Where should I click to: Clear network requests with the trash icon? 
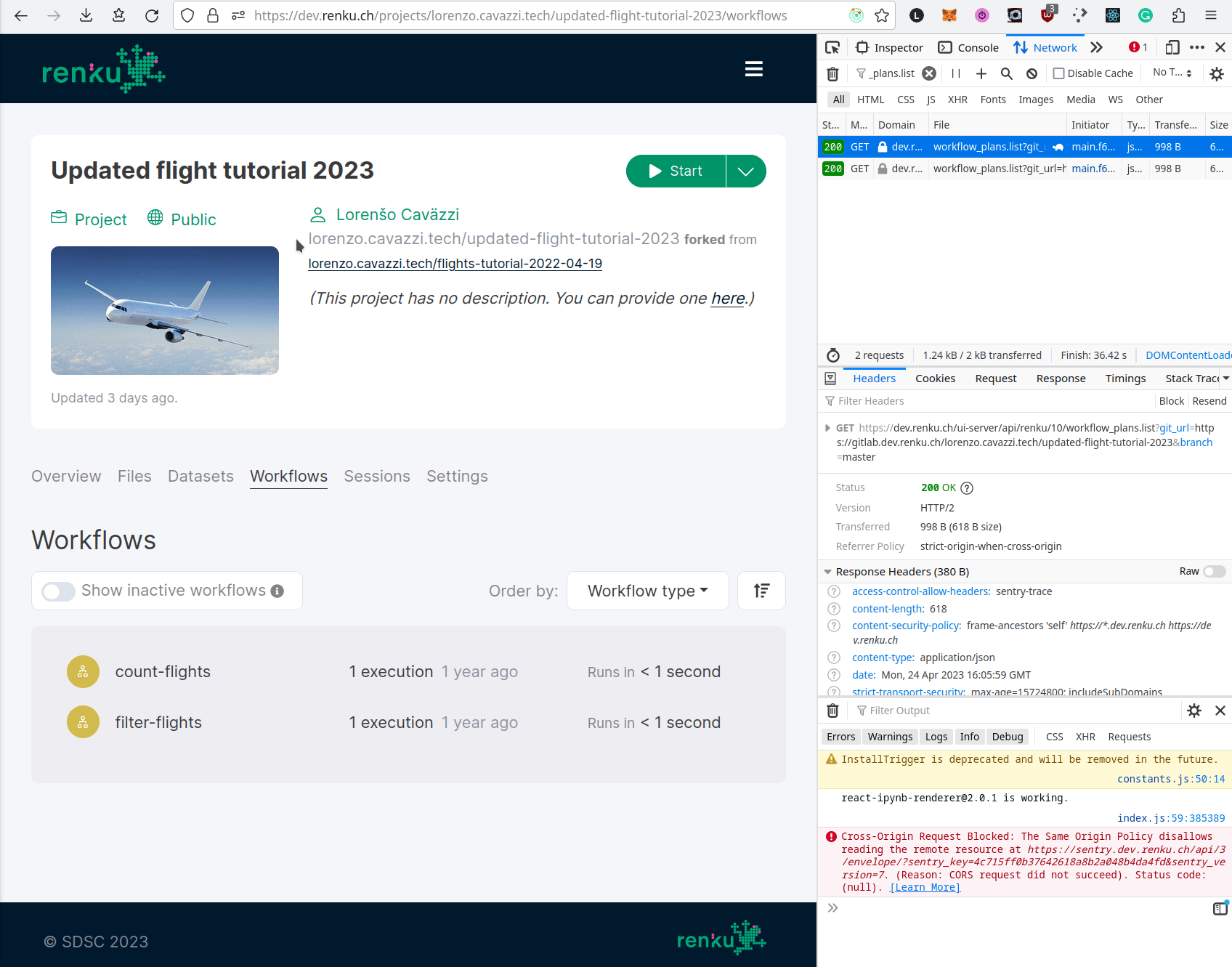coord(832,73)
